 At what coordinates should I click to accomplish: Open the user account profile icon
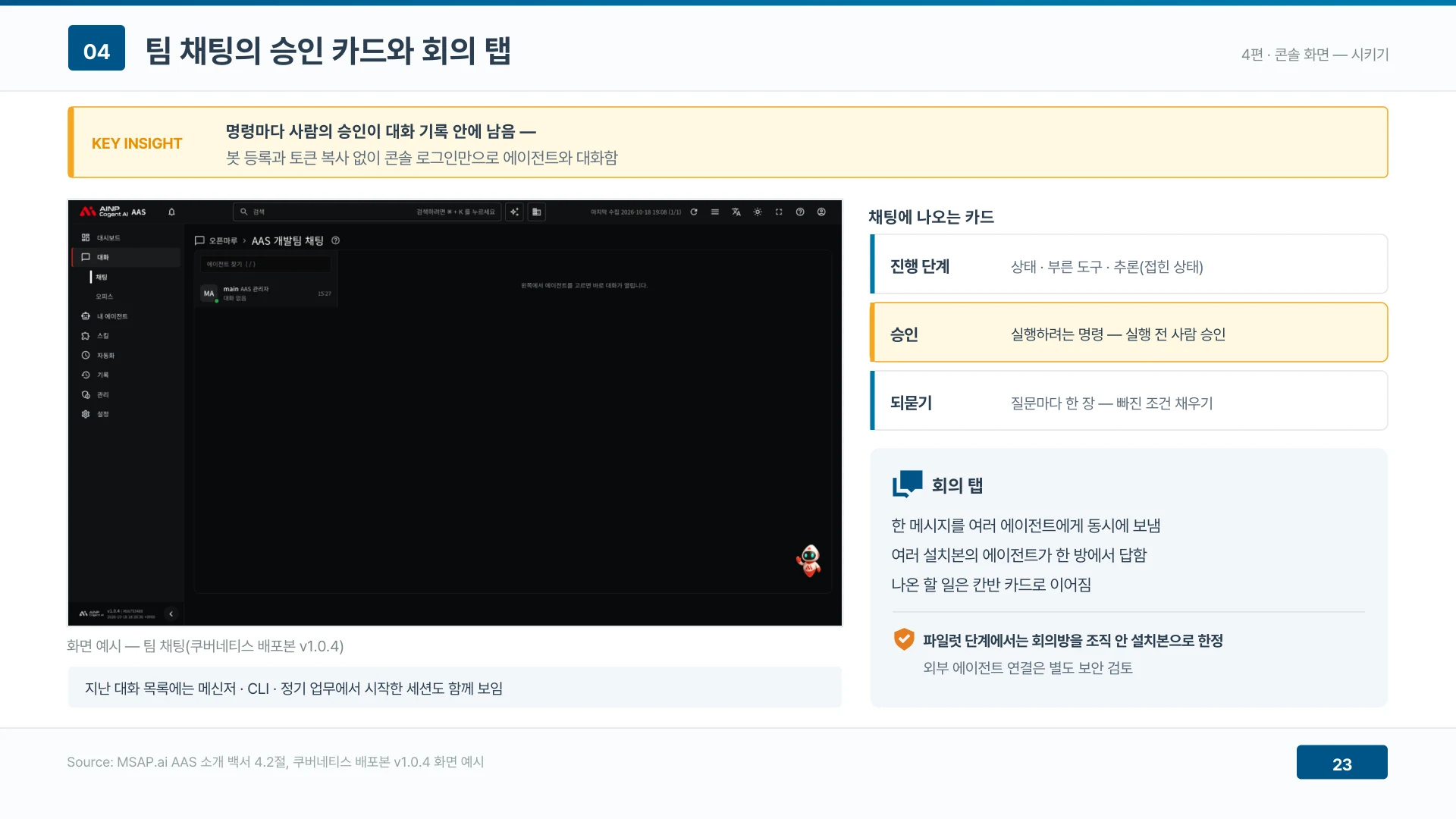821,212
